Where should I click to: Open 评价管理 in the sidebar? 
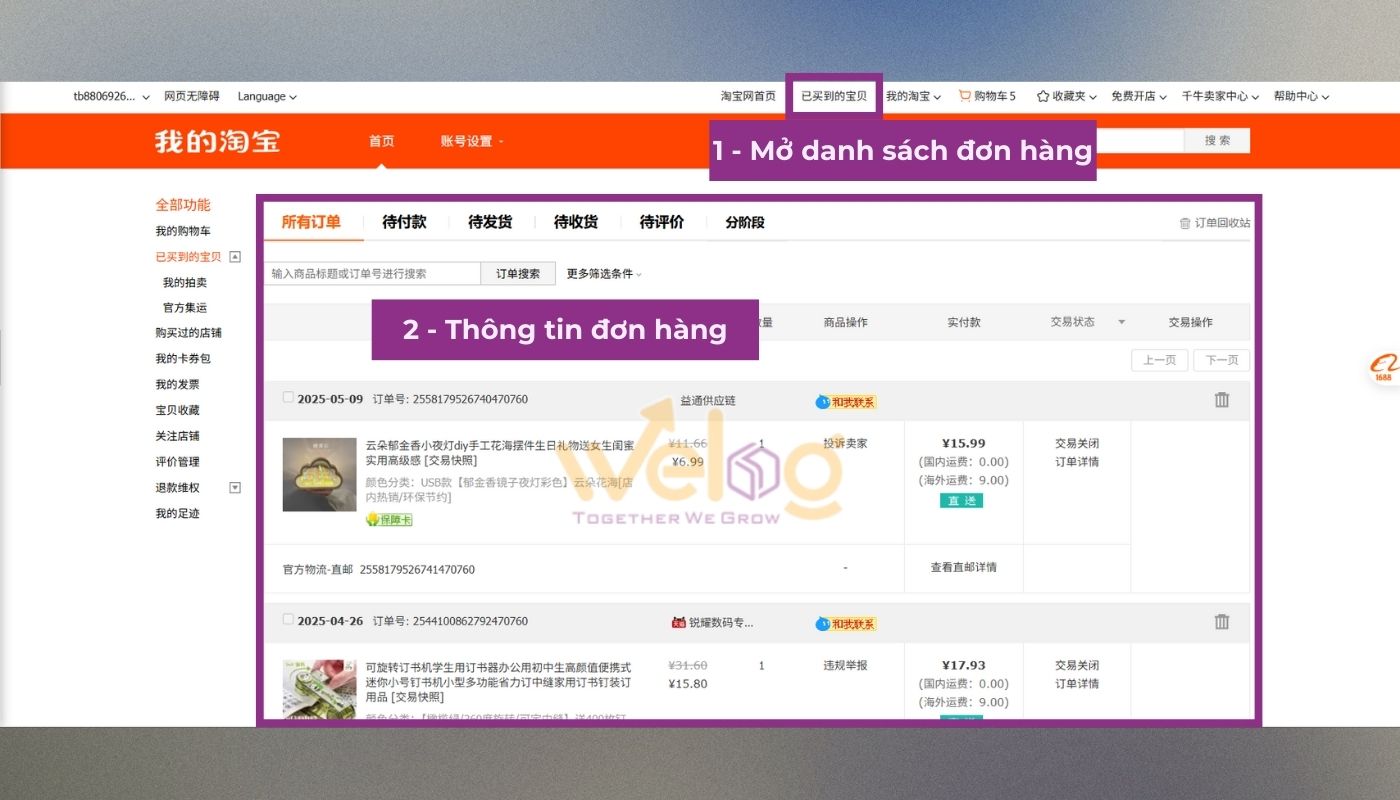tap(177, 462)
